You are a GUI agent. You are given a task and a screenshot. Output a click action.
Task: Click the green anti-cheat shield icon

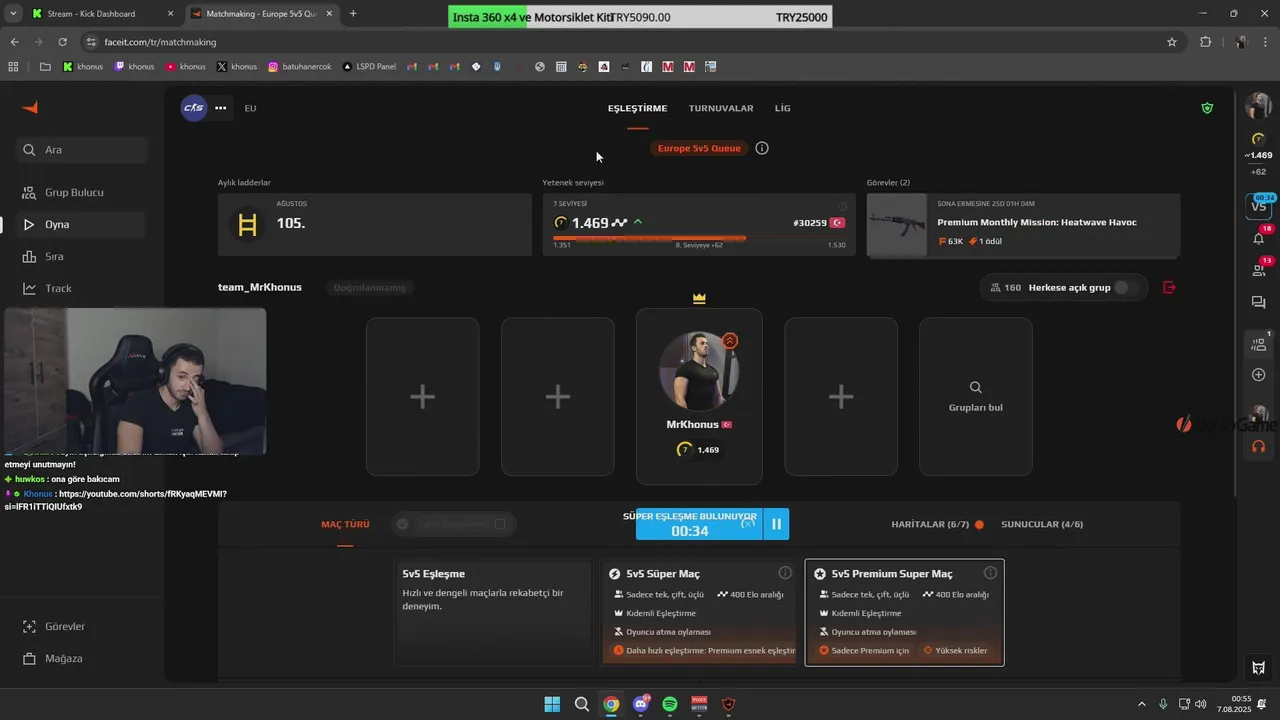coord(1207,108)
